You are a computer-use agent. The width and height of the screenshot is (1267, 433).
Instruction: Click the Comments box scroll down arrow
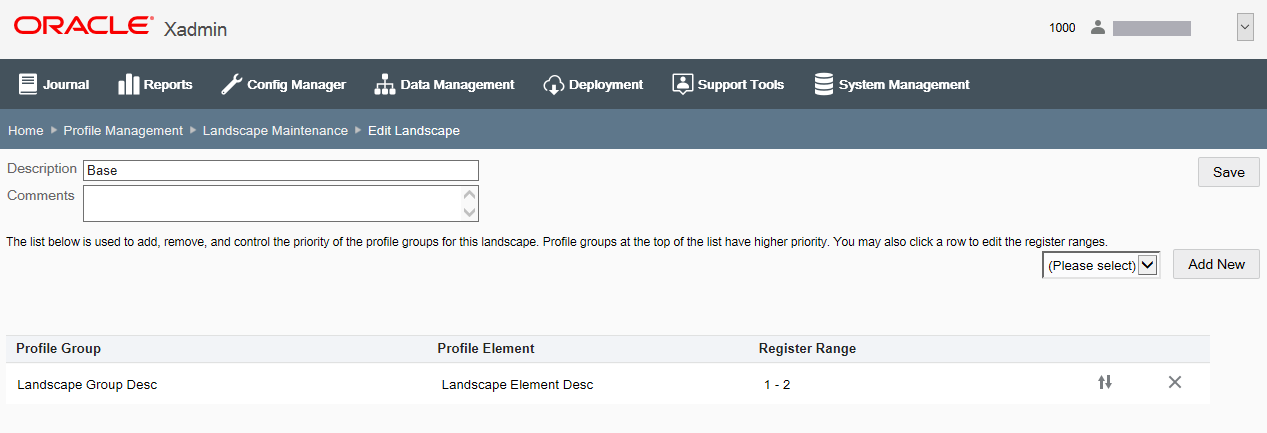(470, 211)
